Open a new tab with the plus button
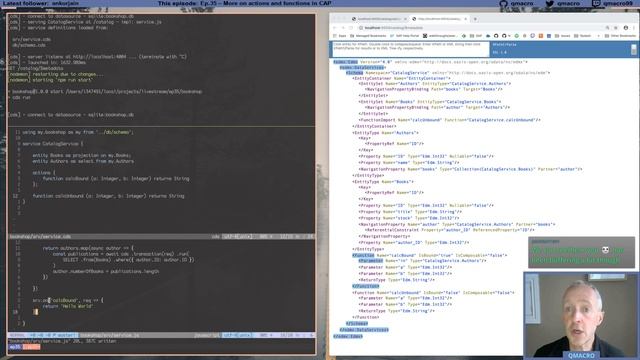 475,19
